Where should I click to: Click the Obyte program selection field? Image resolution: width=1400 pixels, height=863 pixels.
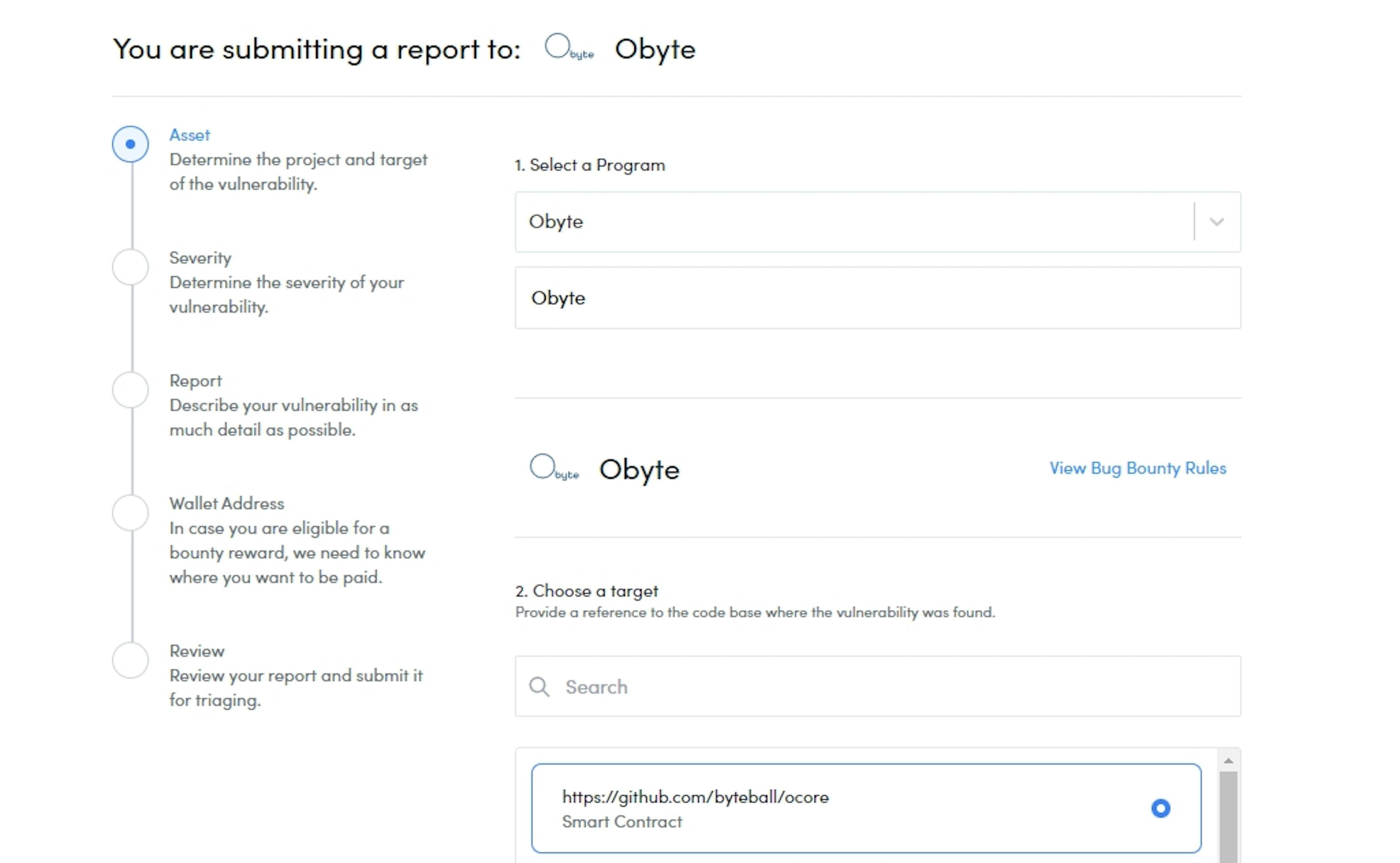tap(878, 222)
